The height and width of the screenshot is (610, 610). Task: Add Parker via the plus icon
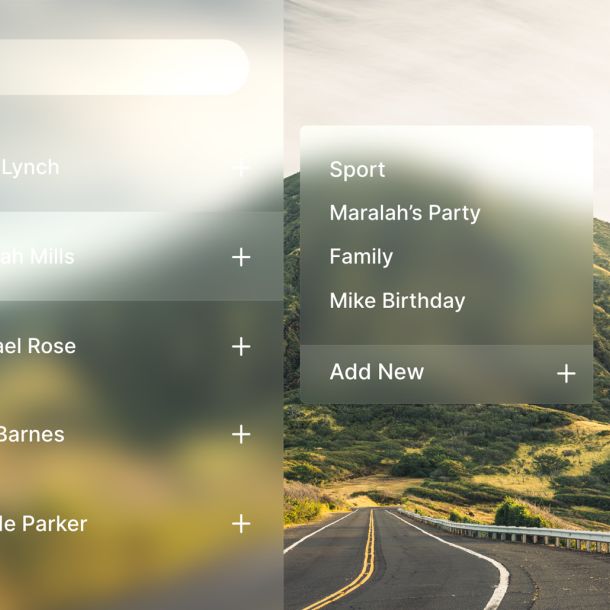[x=241, y=523]
